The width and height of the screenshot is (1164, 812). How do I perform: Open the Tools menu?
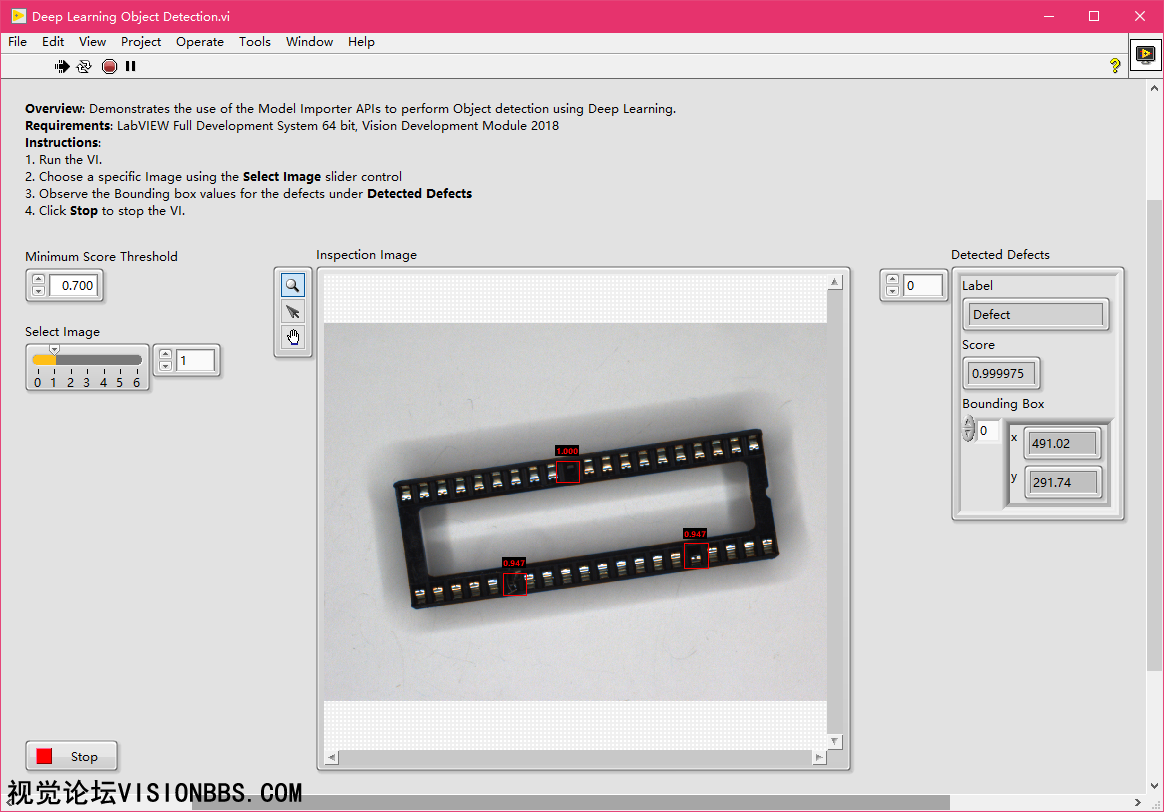click(x=254, y=42)
